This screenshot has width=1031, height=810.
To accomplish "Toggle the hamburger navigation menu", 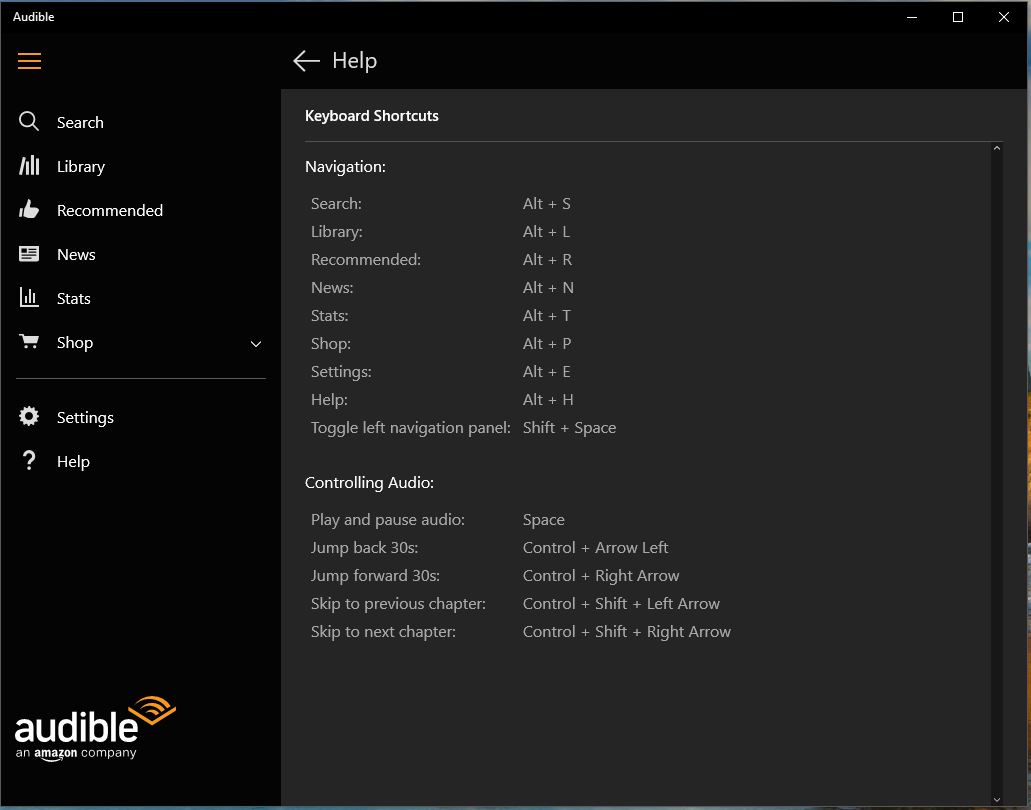I will pyautogui.click(x=29, y=61).
